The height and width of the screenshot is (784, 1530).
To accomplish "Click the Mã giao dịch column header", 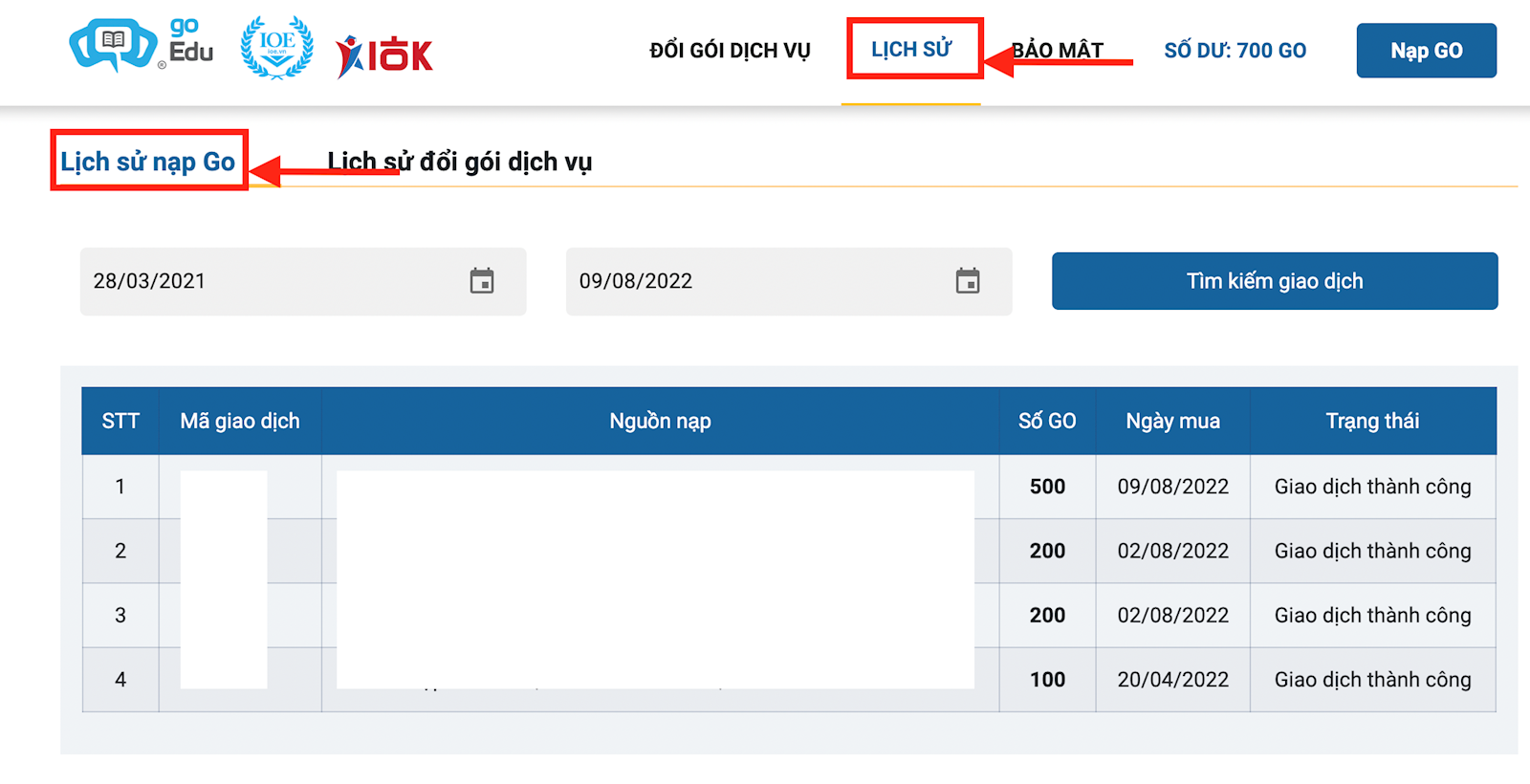I will pos(240,421).
